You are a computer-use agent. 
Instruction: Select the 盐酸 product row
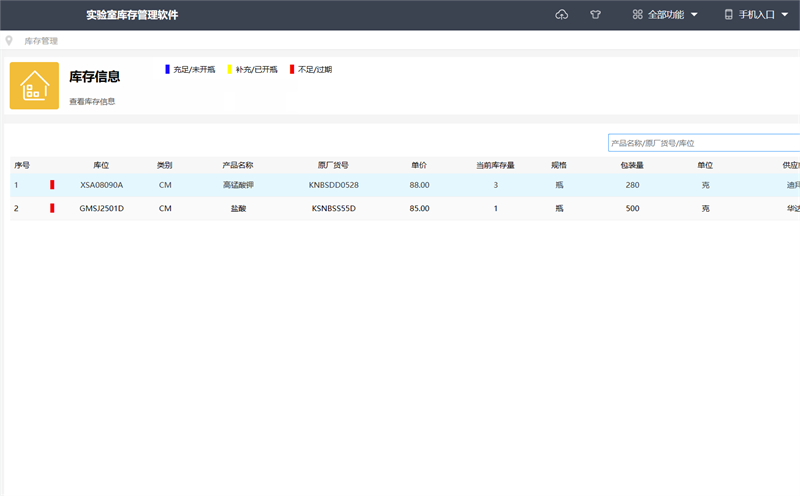click(x=238, y=208)
